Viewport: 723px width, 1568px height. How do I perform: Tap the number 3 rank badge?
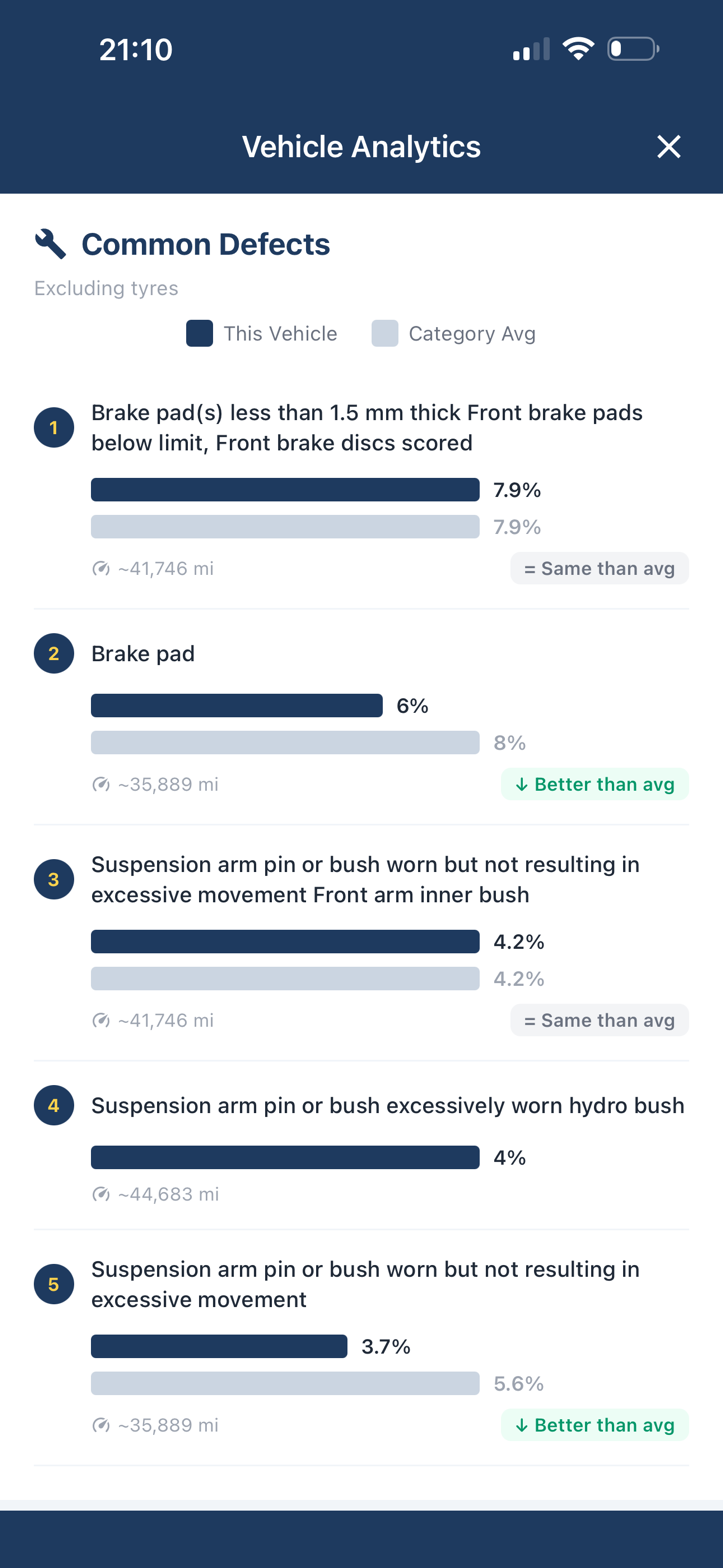click(53, 880)
